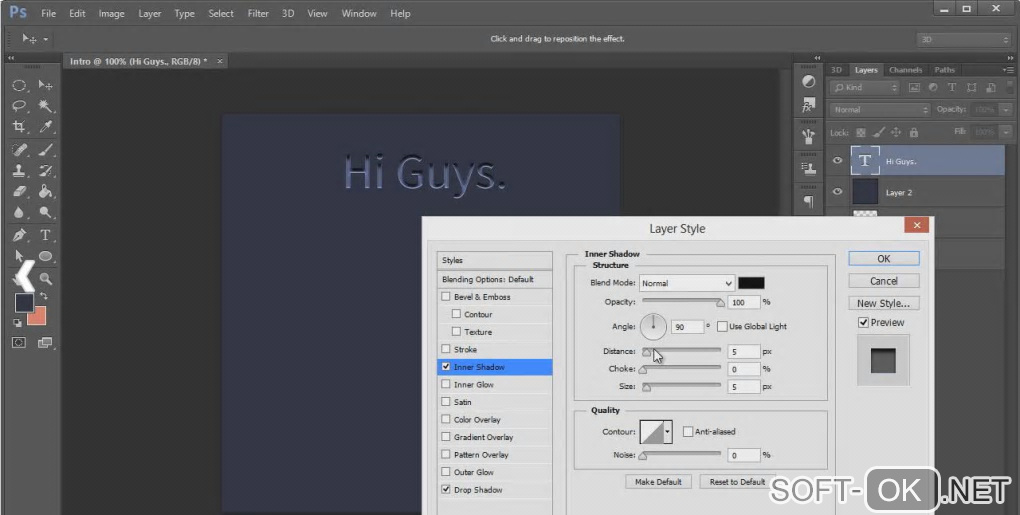Open the Filter menu
Screen dimensions: 1020x515
[x=258, y=14]
